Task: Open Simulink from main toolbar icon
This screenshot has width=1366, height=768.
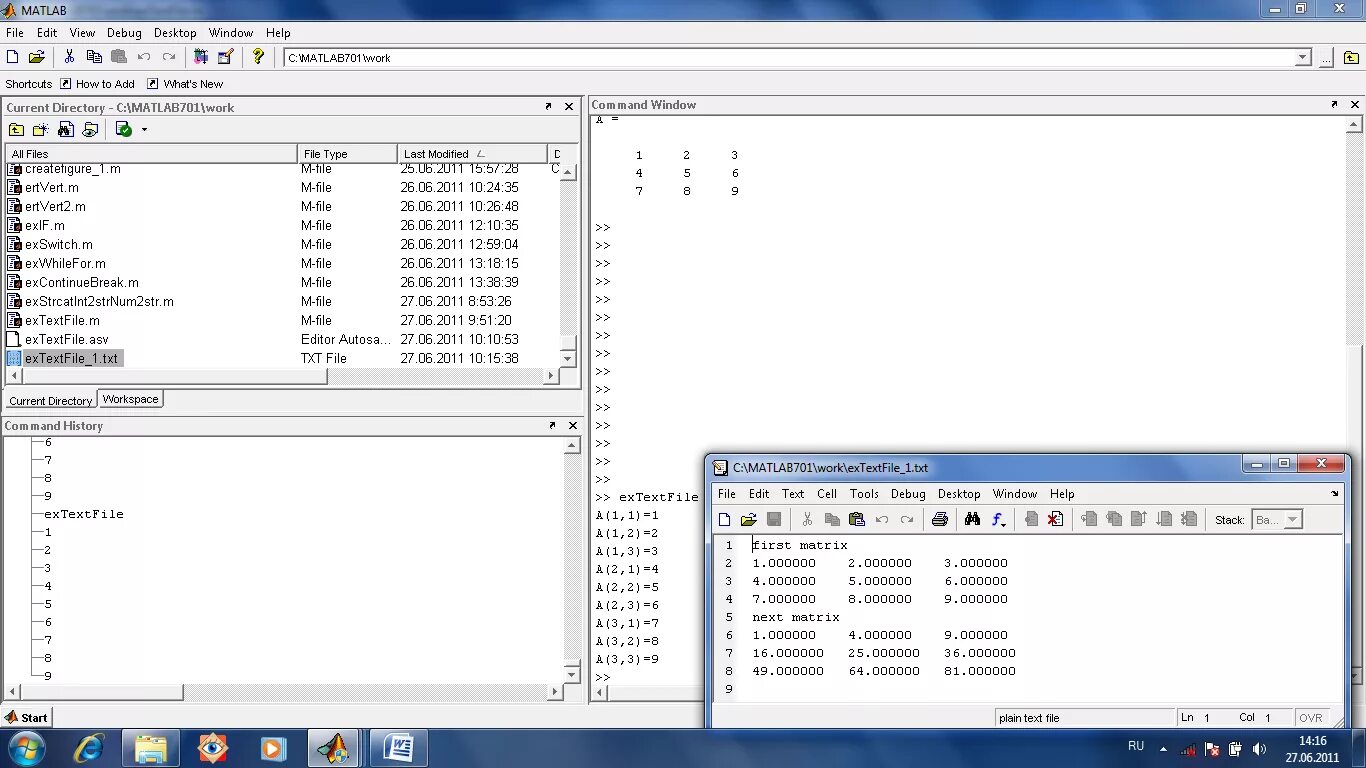Action: (x=201, y=57)
